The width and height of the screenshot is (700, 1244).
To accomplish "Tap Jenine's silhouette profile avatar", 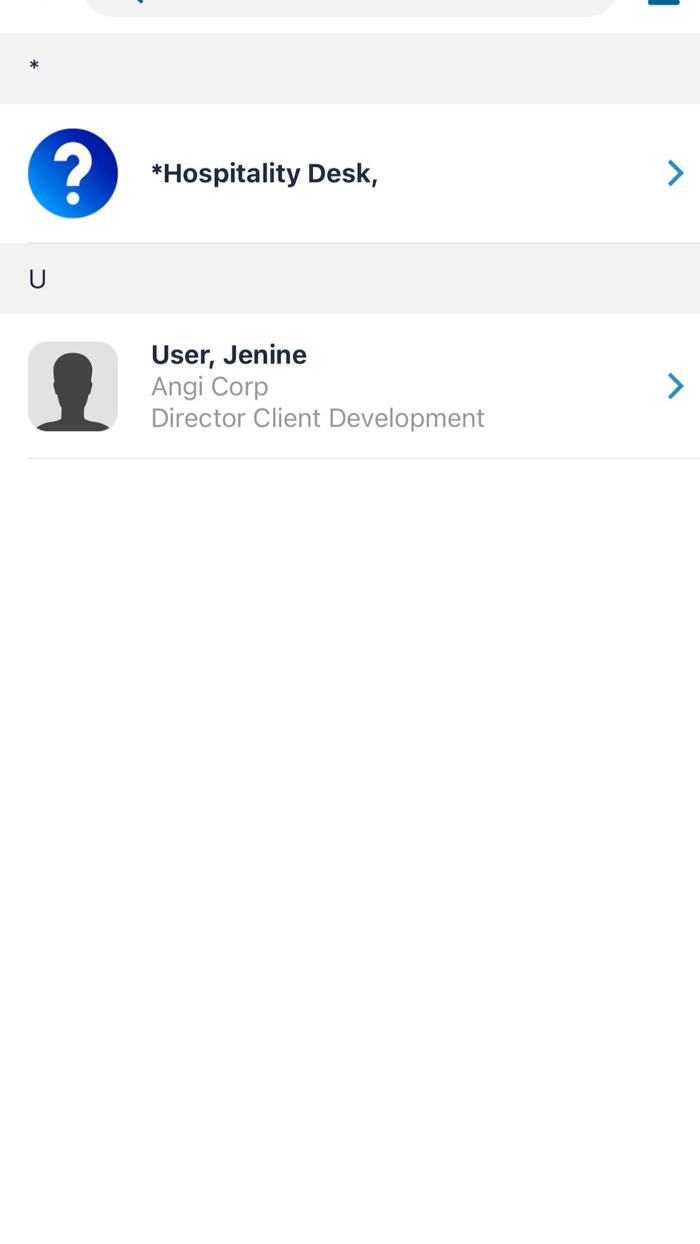I will [x=73, y=386].
